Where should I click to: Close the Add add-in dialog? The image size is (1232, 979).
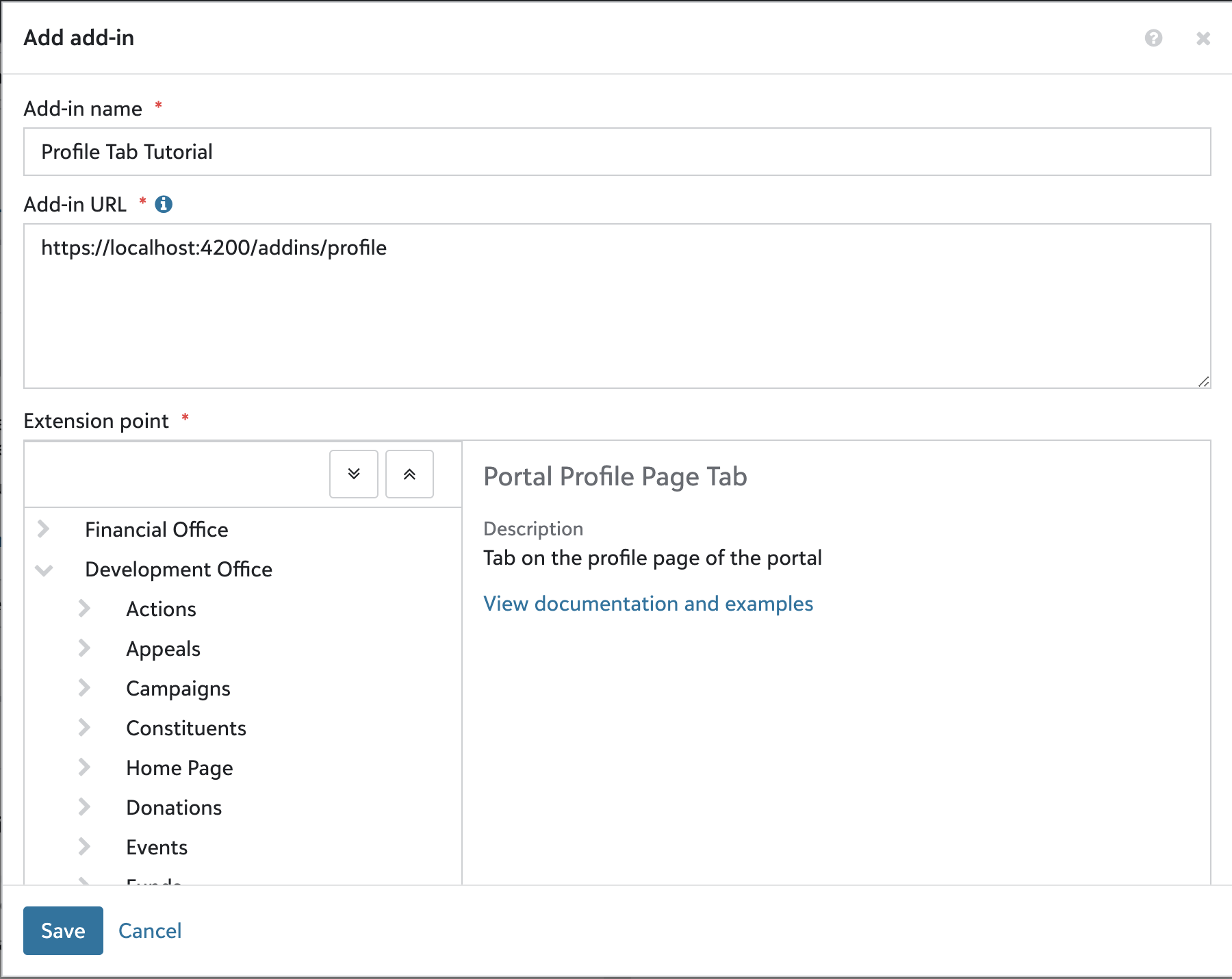[x=1203, y=38]
